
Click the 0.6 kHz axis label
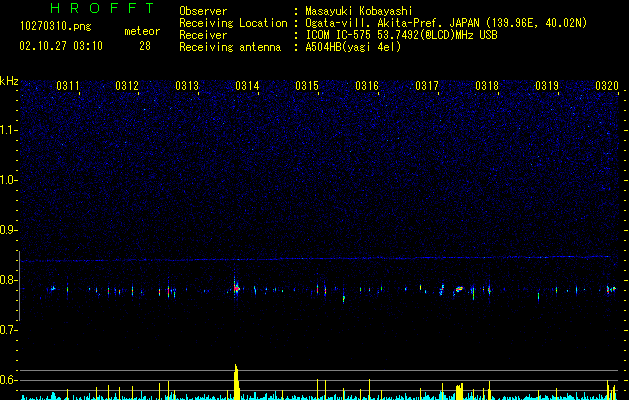[8, 380]
